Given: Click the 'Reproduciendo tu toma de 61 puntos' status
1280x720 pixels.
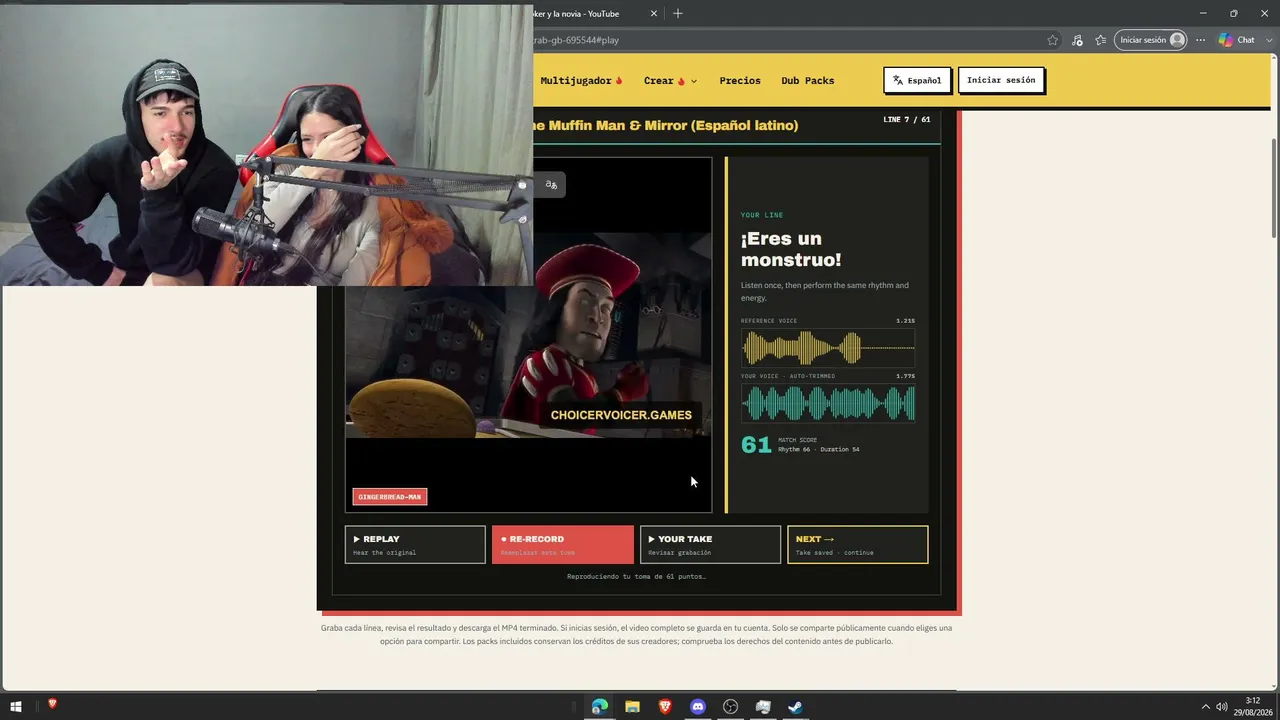Looking at the screenshot, I should tap(636, 577).
